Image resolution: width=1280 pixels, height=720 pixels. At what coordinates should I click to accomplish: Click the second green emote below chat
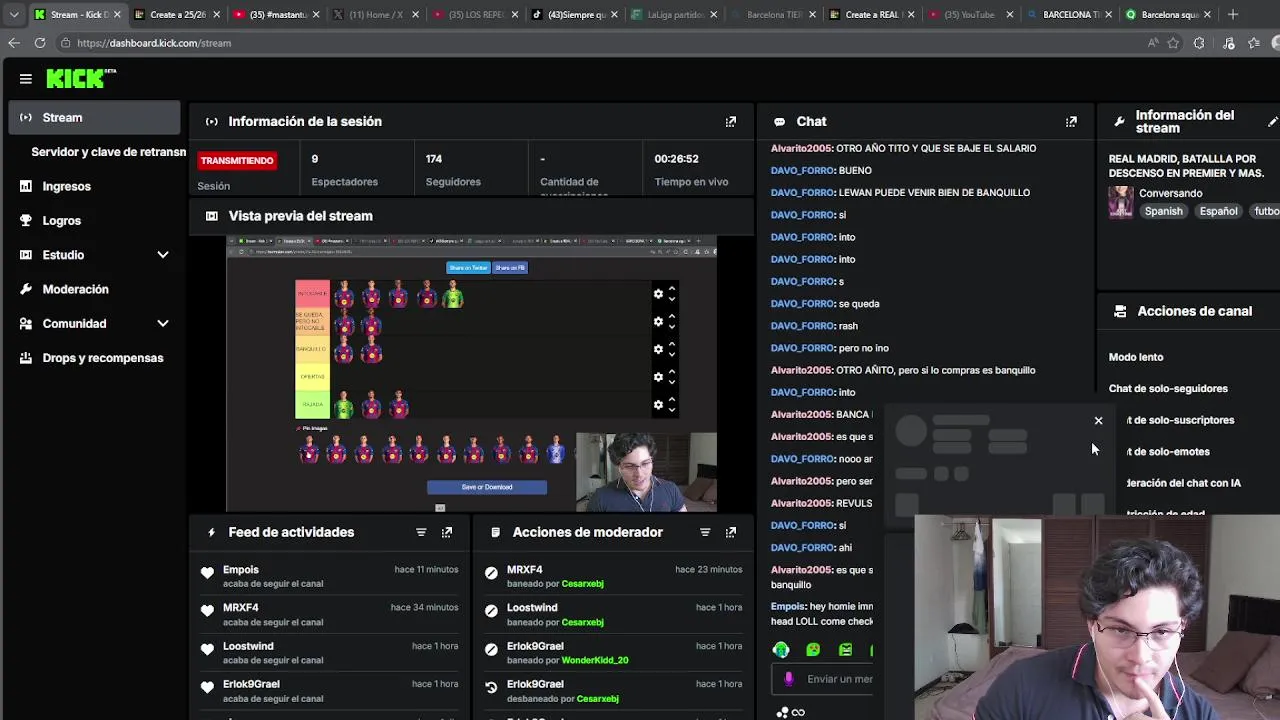(813, 650)
